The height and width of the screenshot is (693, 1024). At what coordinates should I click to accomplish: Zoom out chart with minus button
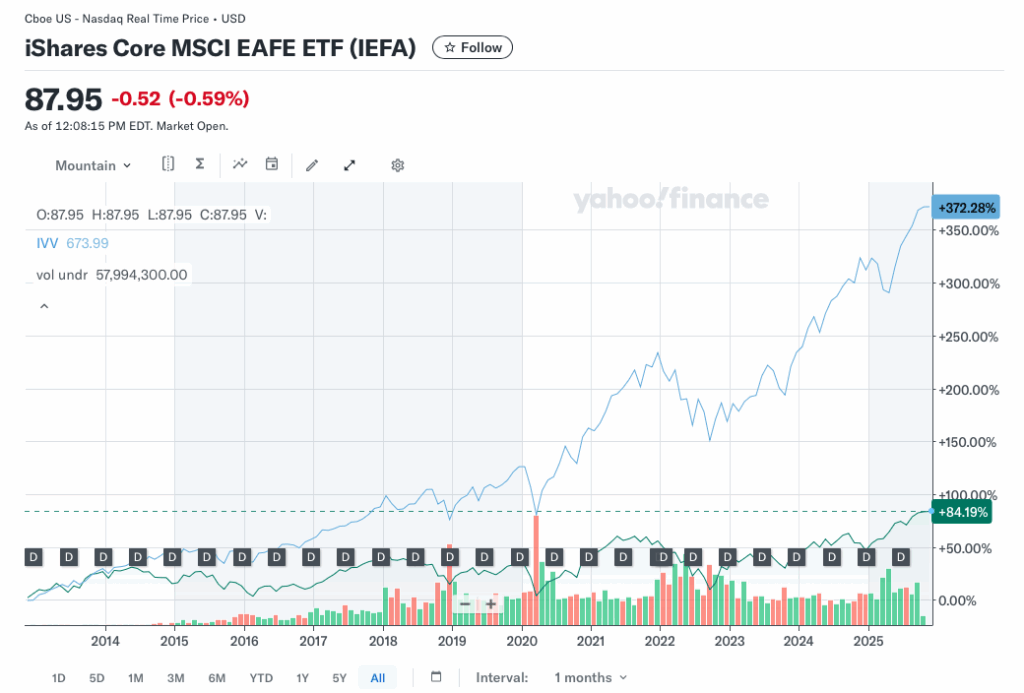pyautogui.click(x=464, y=603)
